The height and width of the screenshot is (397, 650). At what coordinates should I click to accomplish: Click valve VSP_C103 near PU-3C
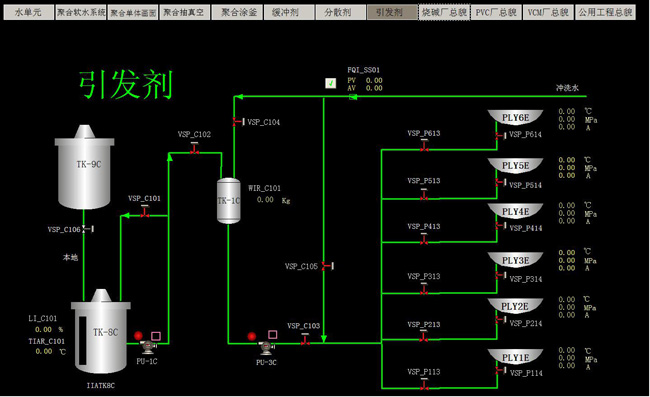coord(305,339)
